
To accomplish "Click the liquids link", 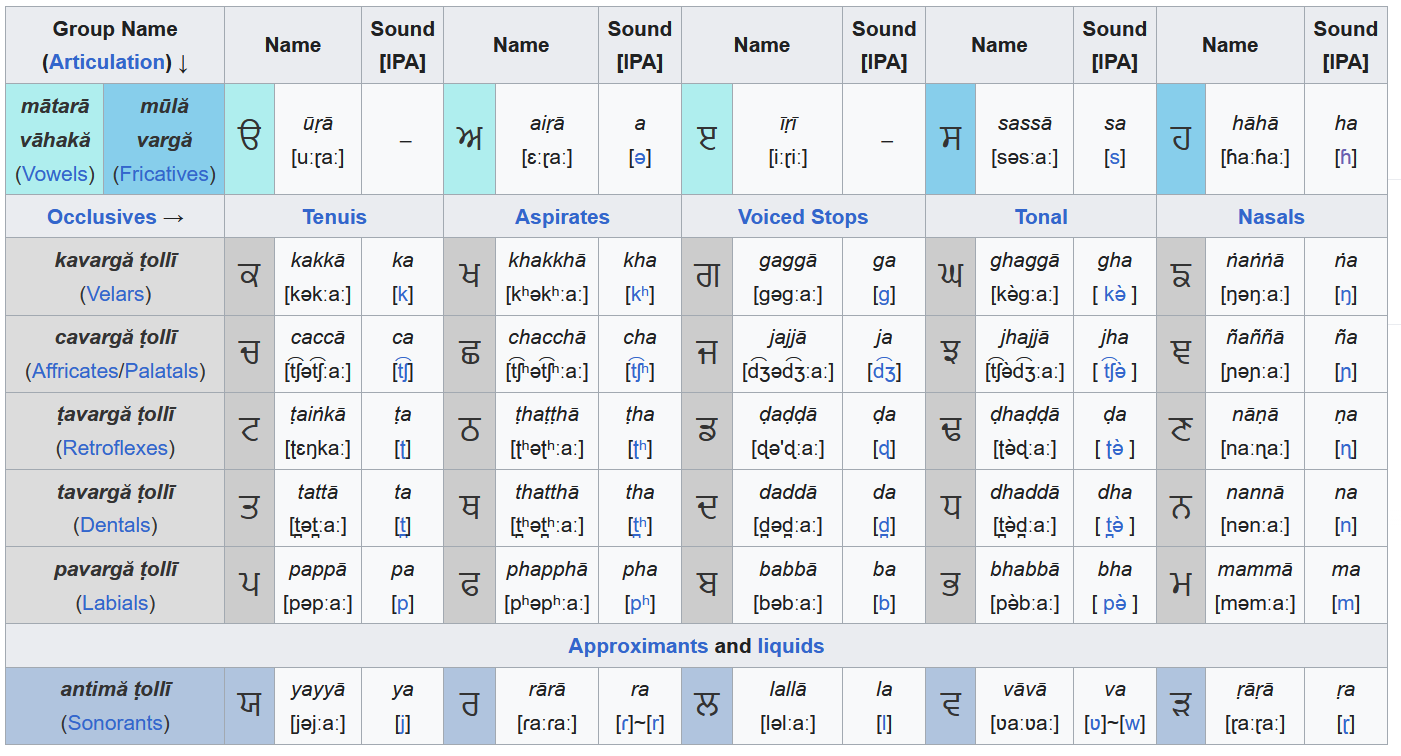I will (x=790, y=646).
